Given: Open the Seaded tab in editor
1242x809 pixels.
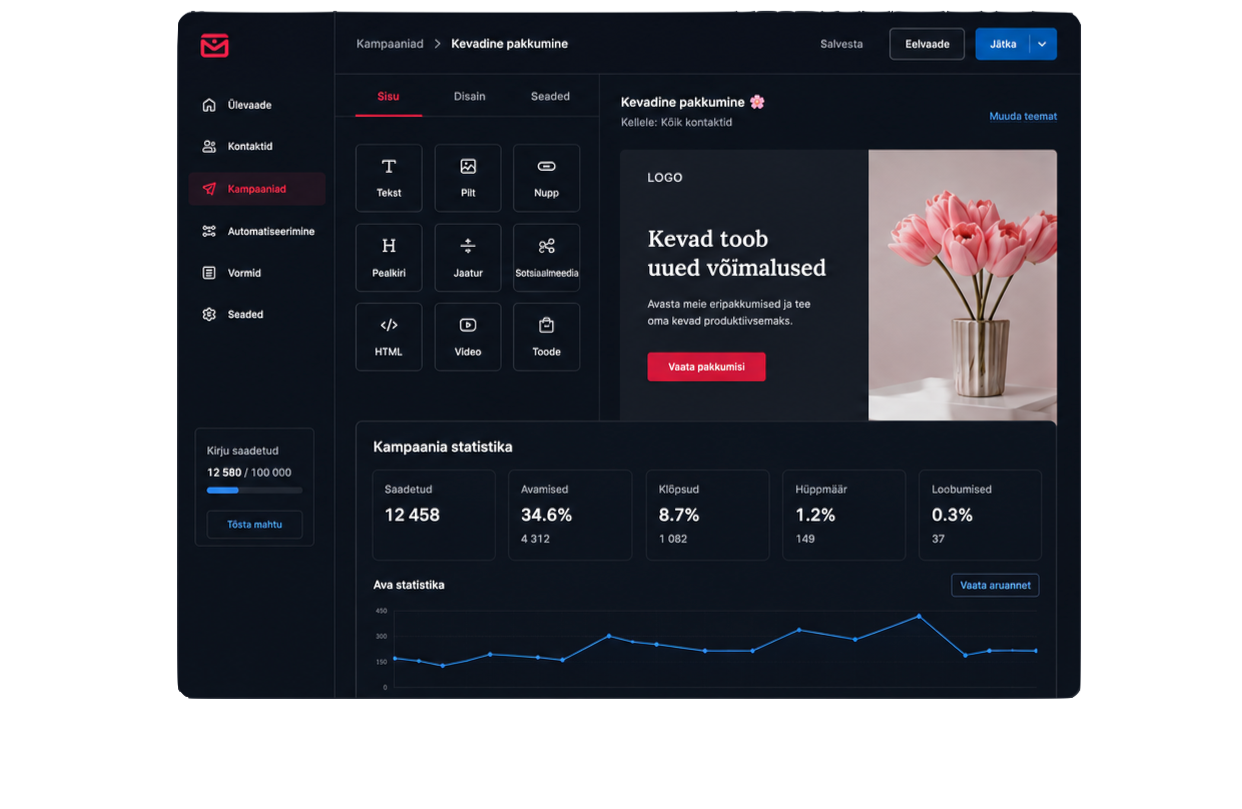Looking at the screenshot, I should (550, 96).
